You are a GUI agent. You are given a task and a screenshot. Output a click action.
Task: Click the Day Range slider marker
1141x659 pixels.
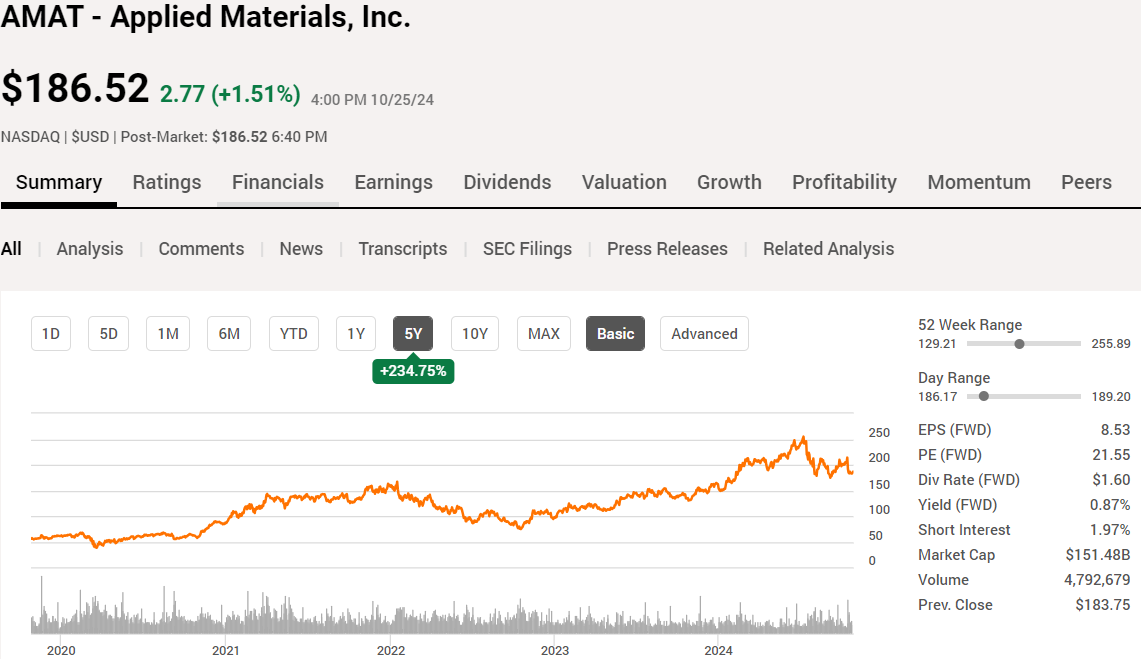(984, 396)
